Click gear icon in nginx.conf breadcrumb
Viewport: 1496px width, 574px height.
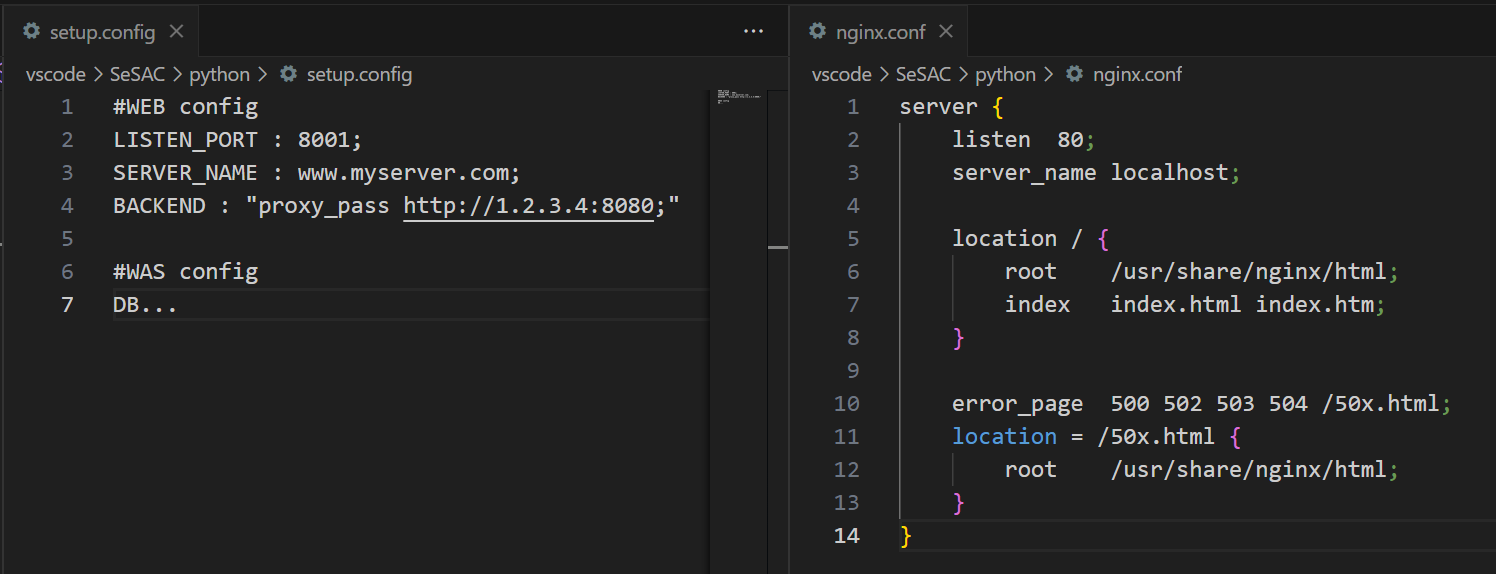pyautogui.click(x=1075, y=74)
